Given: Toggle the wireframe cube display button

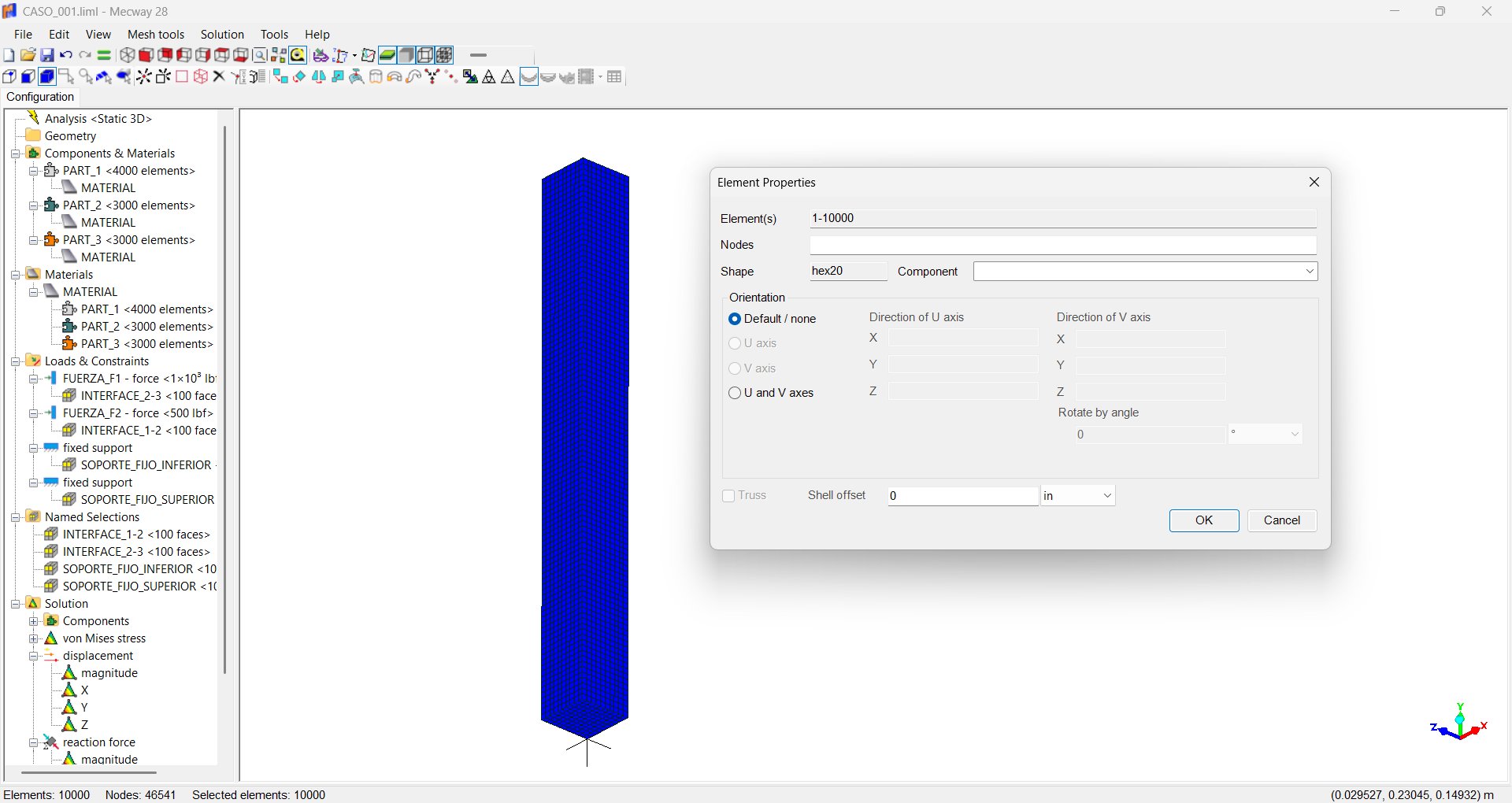Looking at the screenshot, I should coord(425,55).
